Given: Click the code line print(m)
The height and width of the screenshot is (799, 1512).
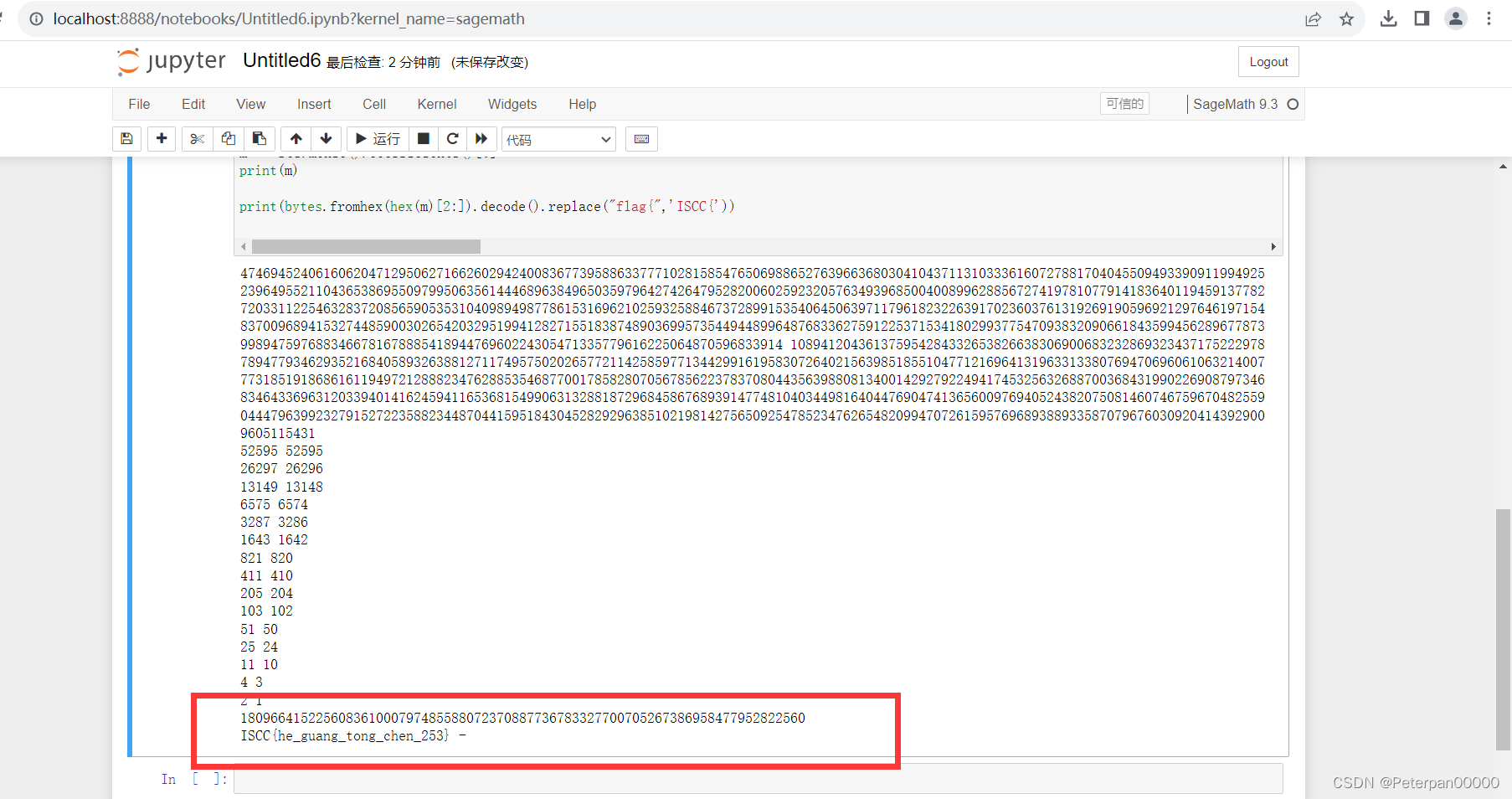Looking at the screenshot, I should 268,170.
